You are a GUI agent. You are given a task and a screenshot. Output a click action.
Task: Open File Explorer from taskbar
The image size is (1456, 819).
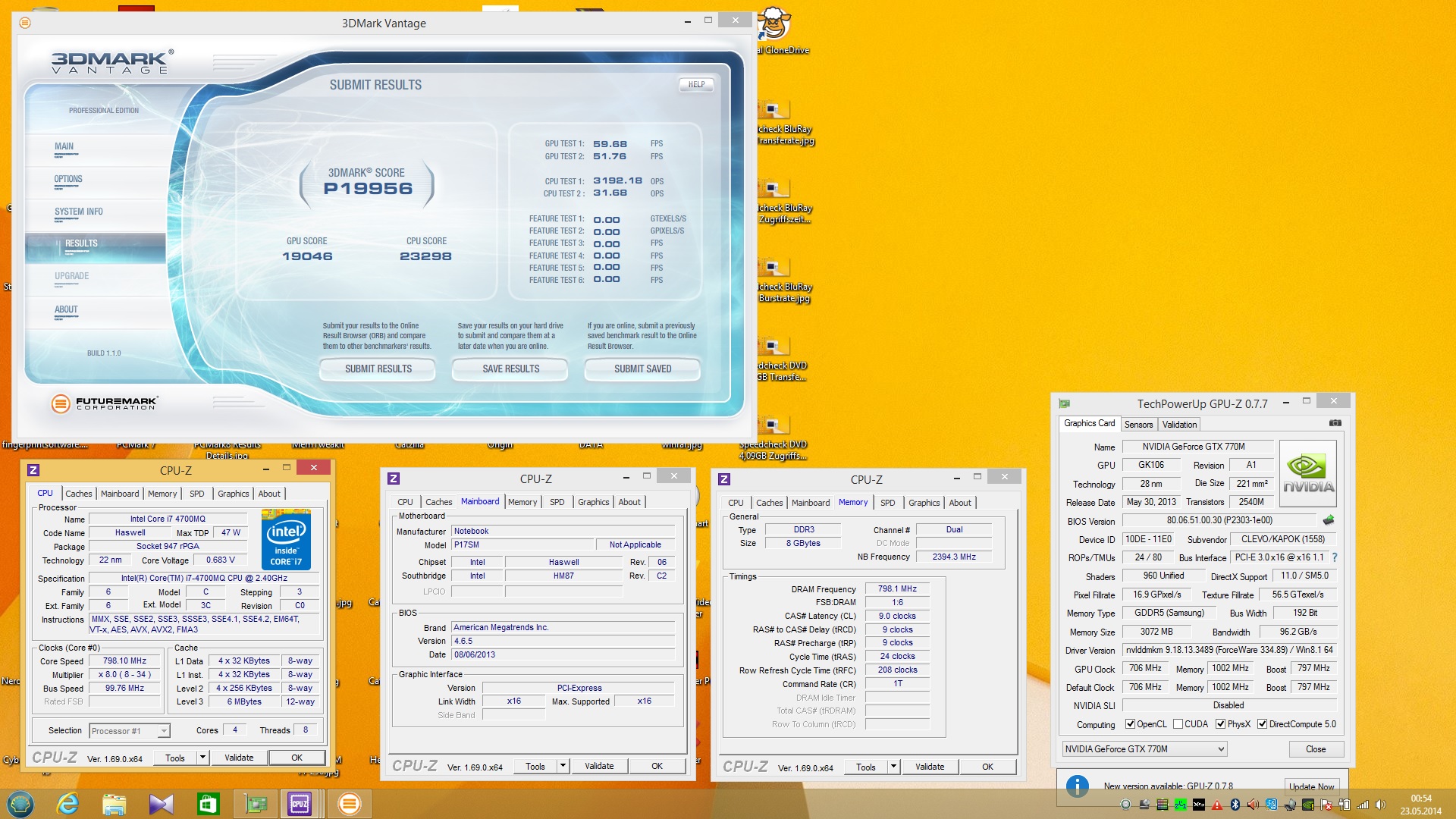pos(114,804)
